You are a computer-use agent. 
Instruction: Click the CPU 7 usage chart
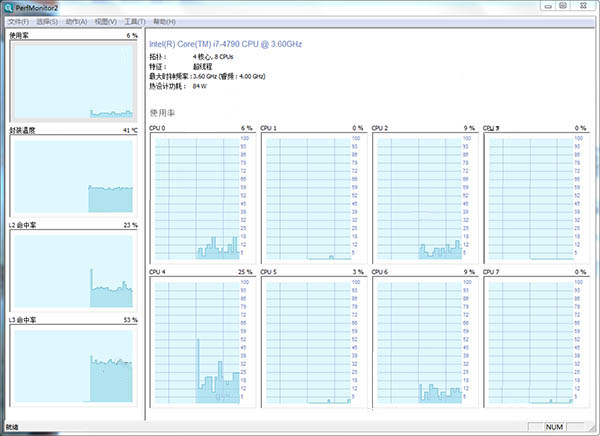534,340
